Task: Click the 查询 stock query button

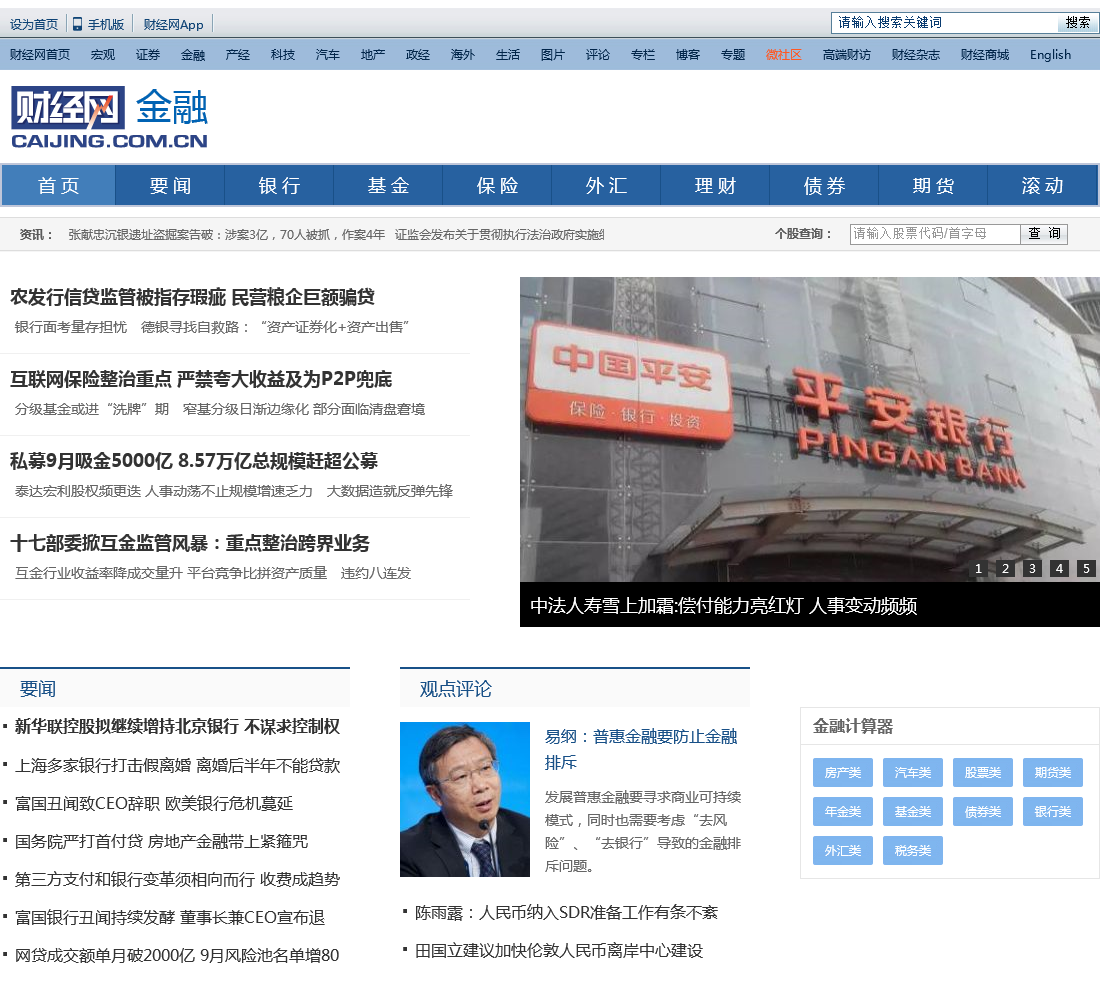Action: point(1044,234)
